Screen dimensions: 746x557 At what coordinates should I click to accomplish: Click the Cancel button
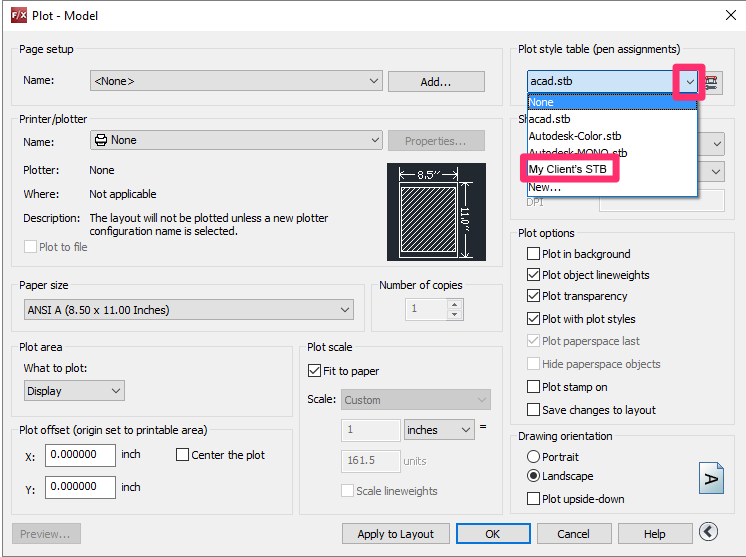pos(574,534)
